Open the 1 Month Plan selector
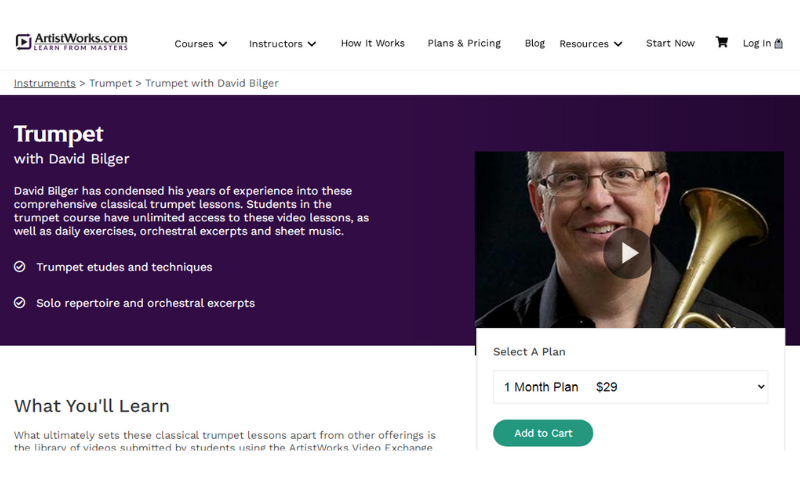Image resolution: width=800 pixels, height=500 pixels. click(630, 387)
